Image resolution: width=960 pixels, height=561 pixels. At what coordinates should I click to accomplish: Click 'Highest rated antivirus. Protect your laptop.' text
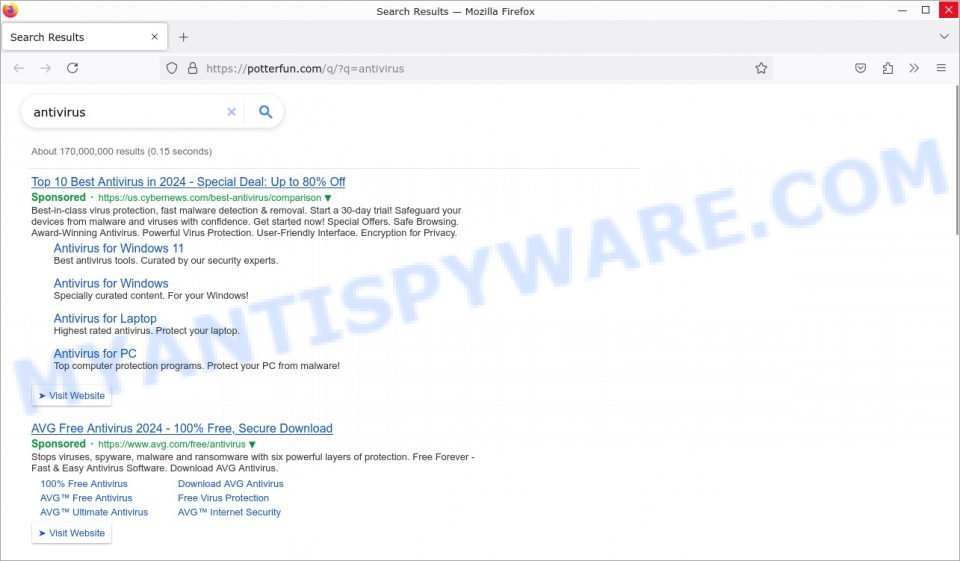pyautogui.click(x=146, y=331)
